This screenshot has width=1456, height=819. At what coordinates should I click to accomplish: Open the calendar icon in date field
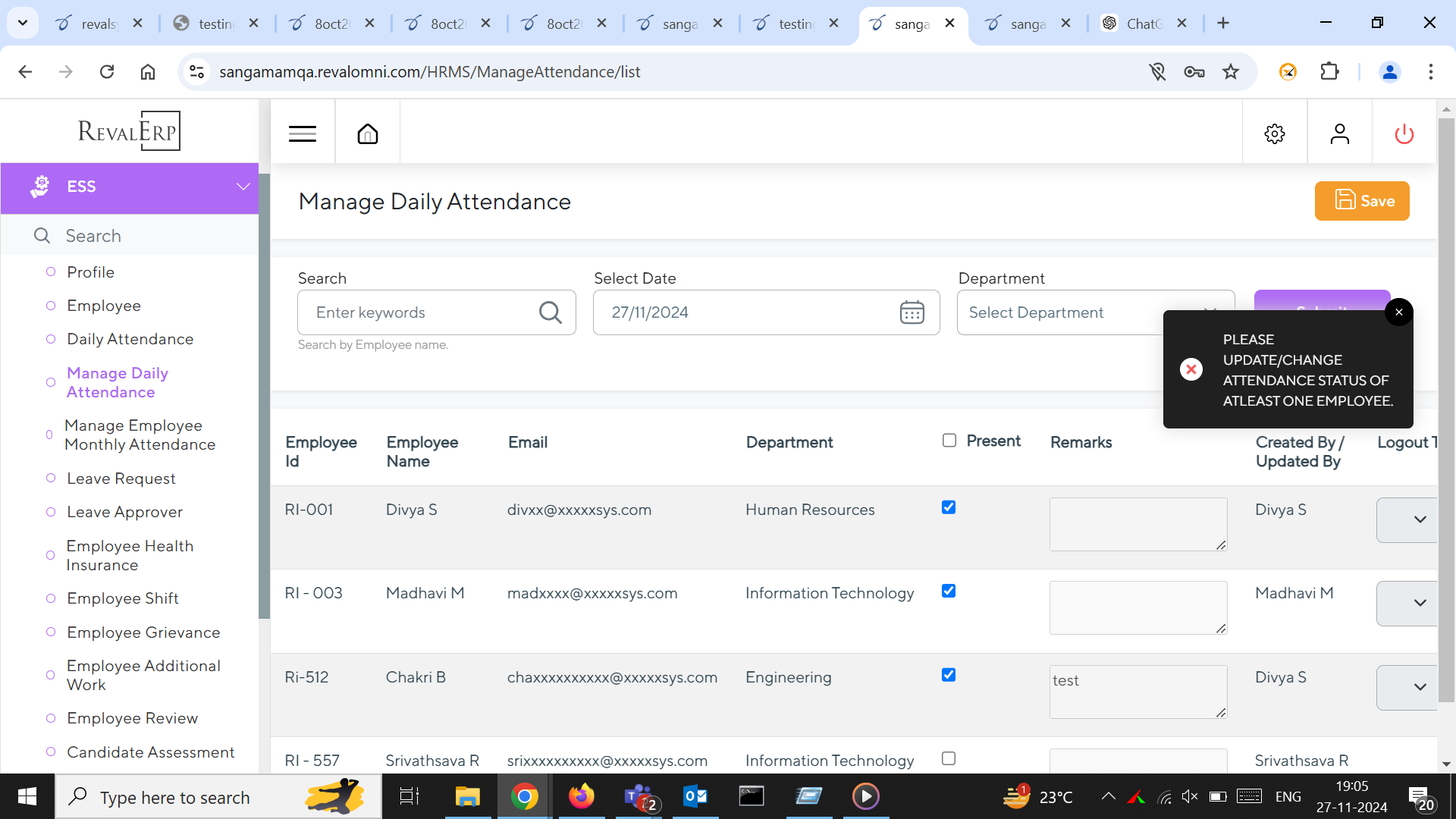pyautogui.click(x=912, y=312)
